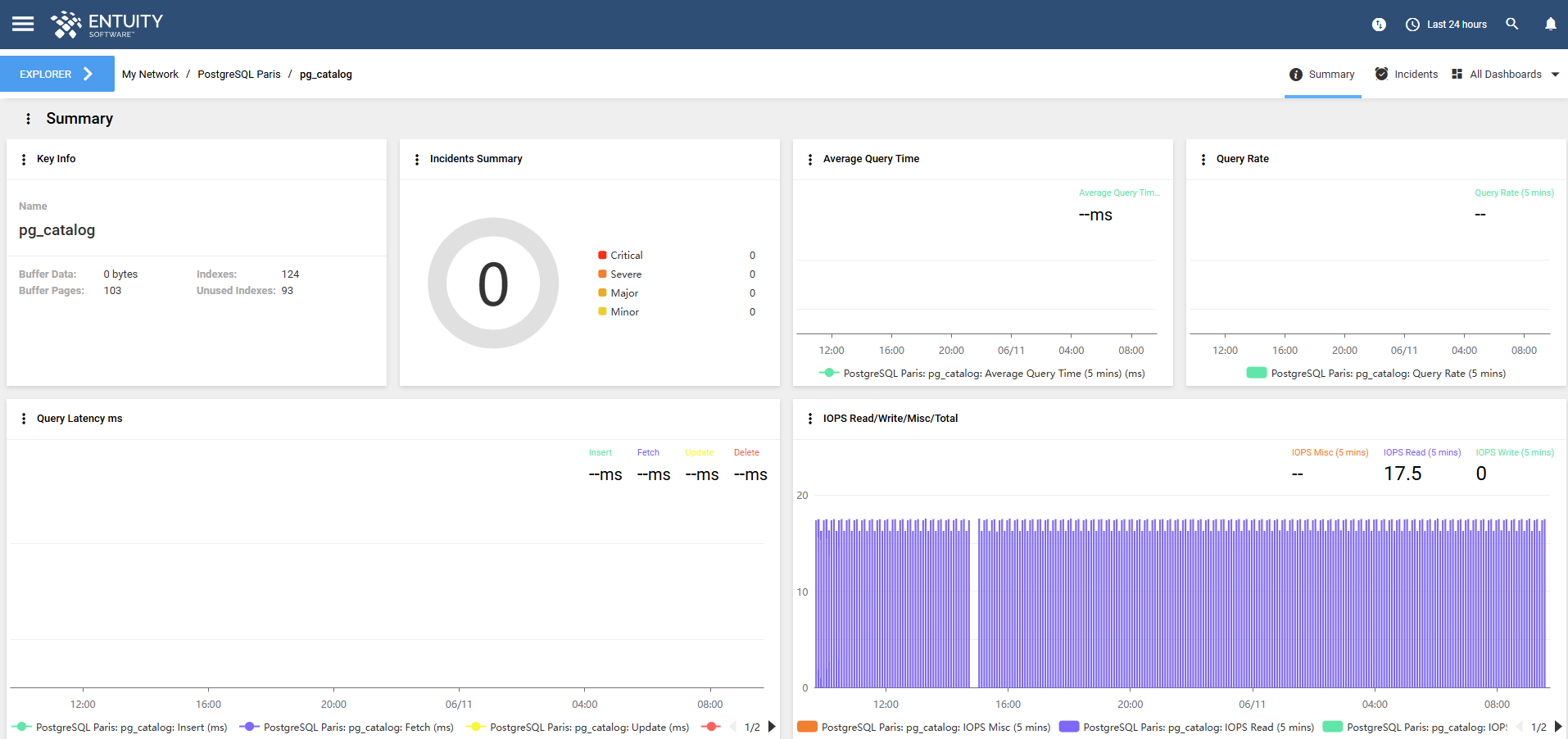
Task: Open the IOPS Read/Write/Misc/Total options menu
Action: pos(810,419)
